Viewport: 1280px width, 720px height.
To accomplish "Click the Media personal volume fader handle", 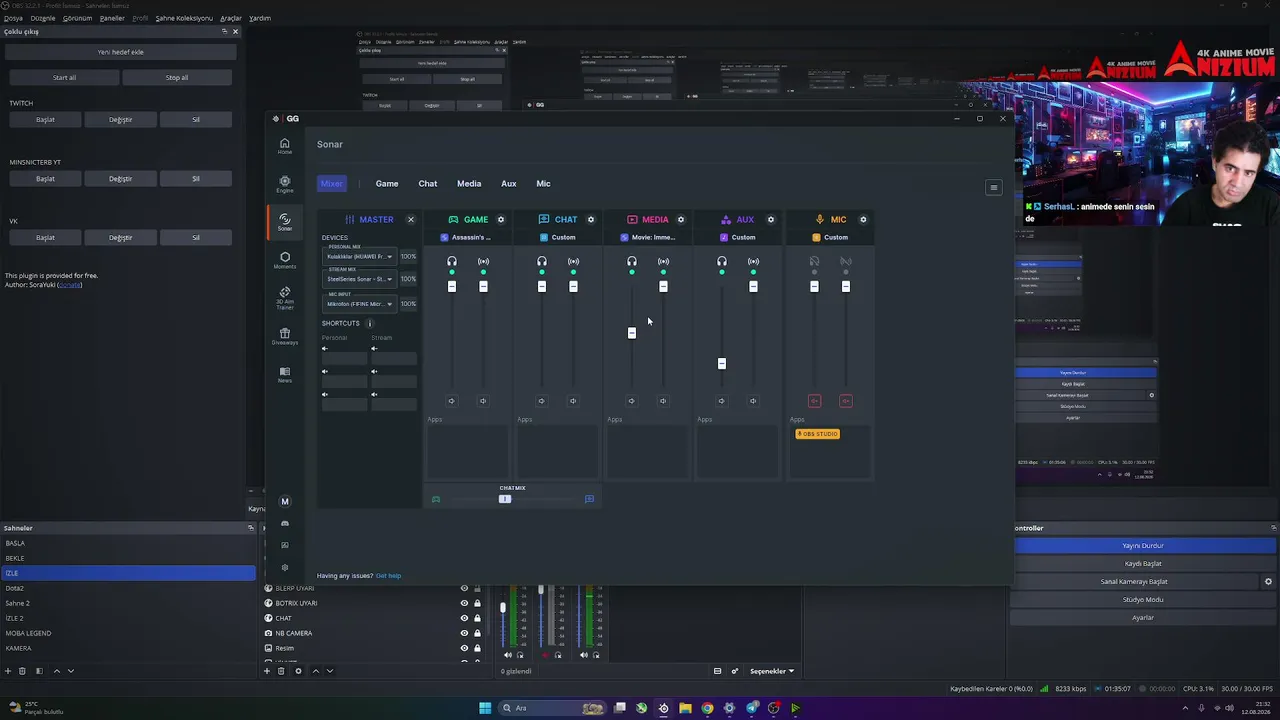I will pos(632,333).
